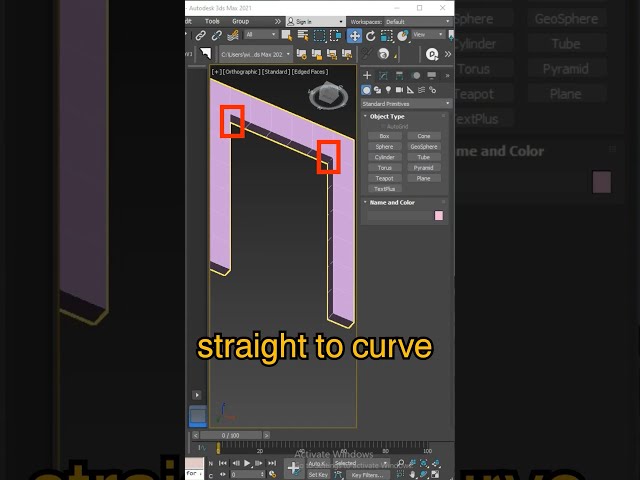Image resolution: width=640 pixels, height=480 pixels.
Task: Select the Geometry category sphere icon
Action: coord(366,90)
